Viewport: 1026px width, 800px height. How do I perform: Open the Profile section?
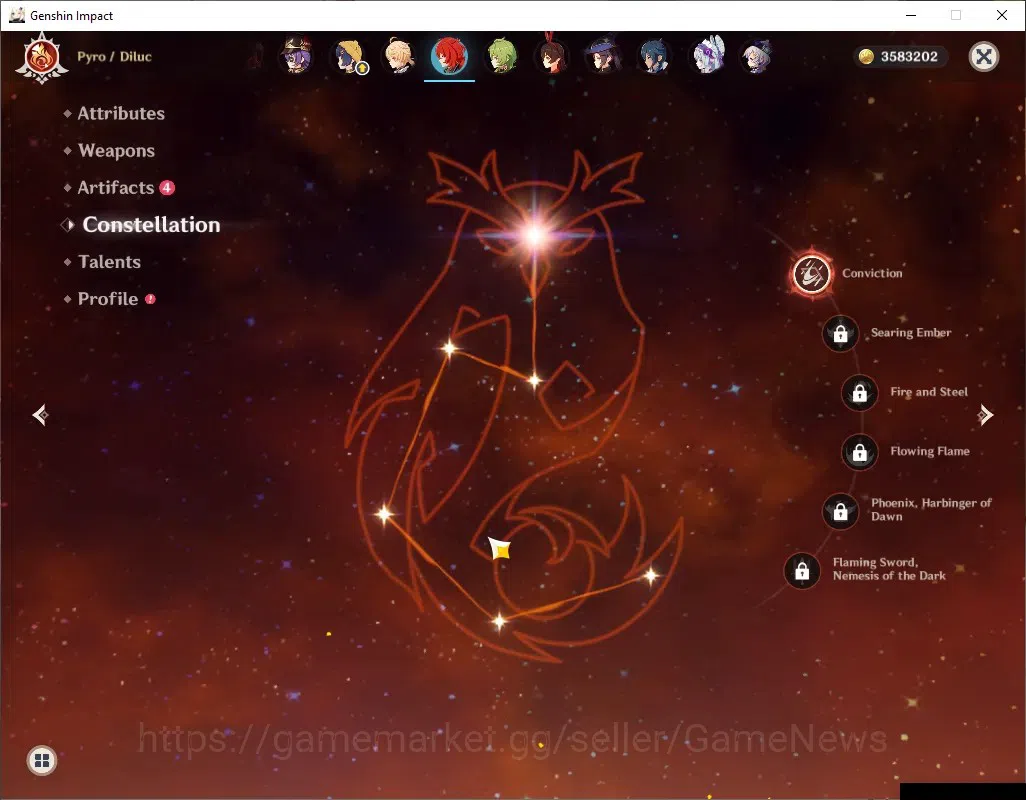coord(108,299)
